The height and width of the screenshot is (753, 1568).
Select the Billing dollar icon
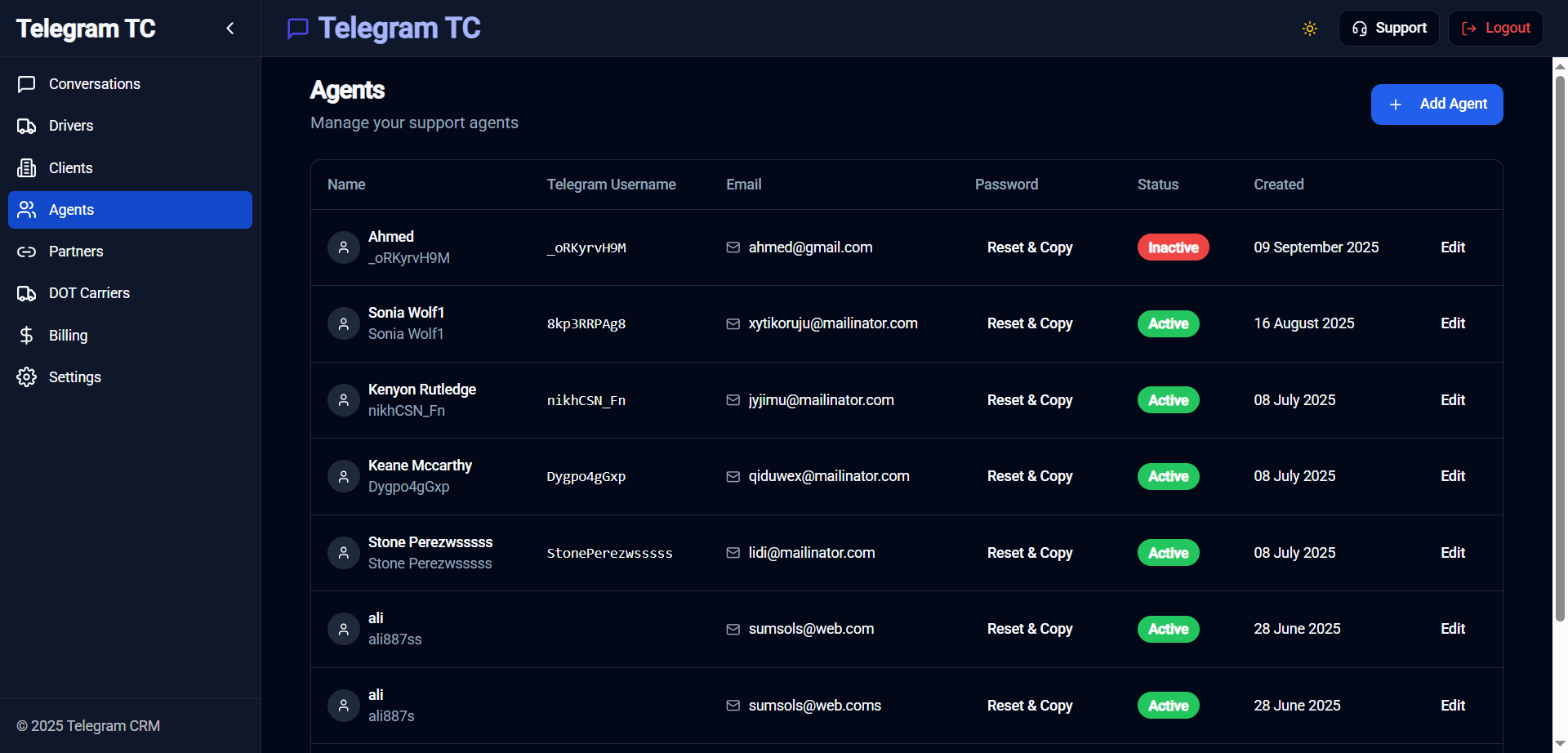tap(25, 335)
